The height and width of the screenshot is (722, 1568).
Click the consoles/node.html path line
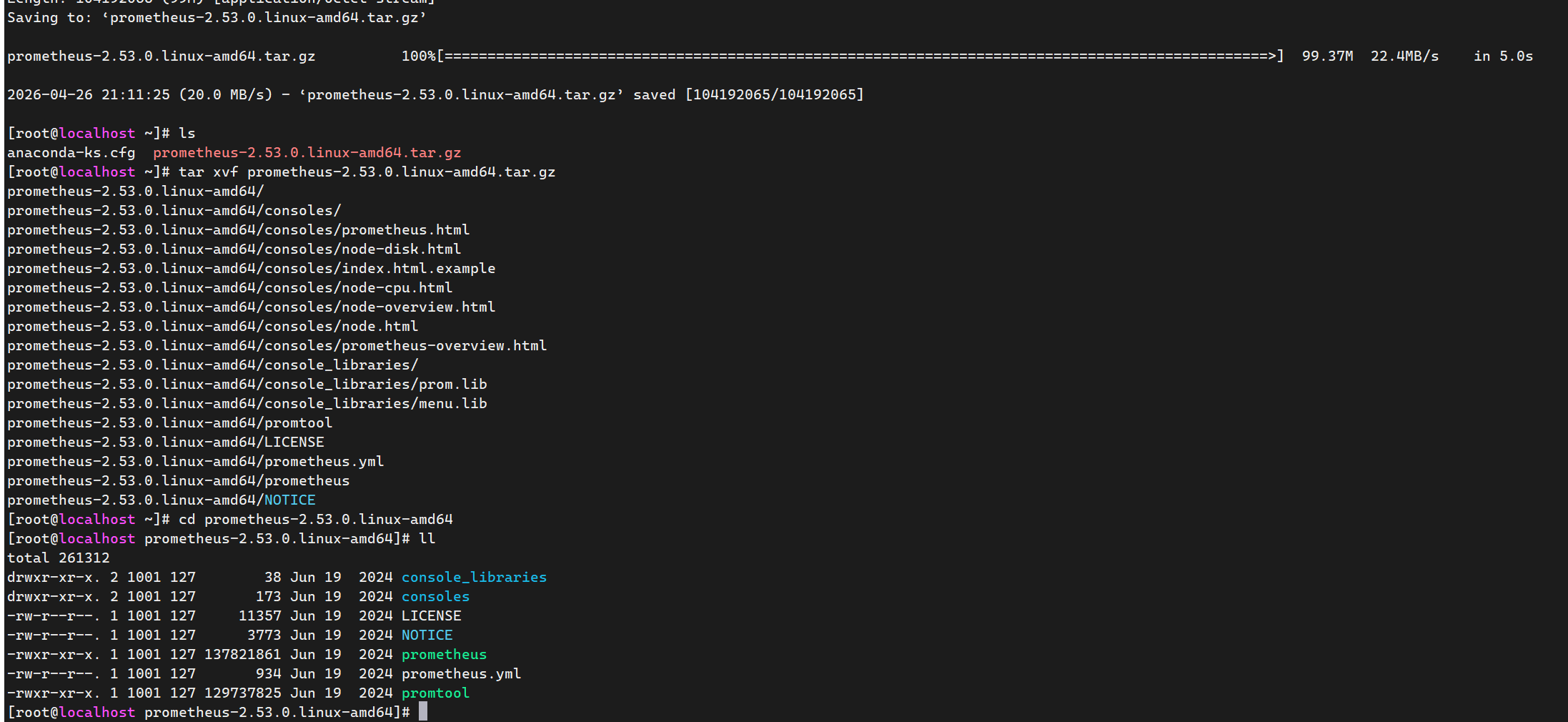[x=212, y=327]
